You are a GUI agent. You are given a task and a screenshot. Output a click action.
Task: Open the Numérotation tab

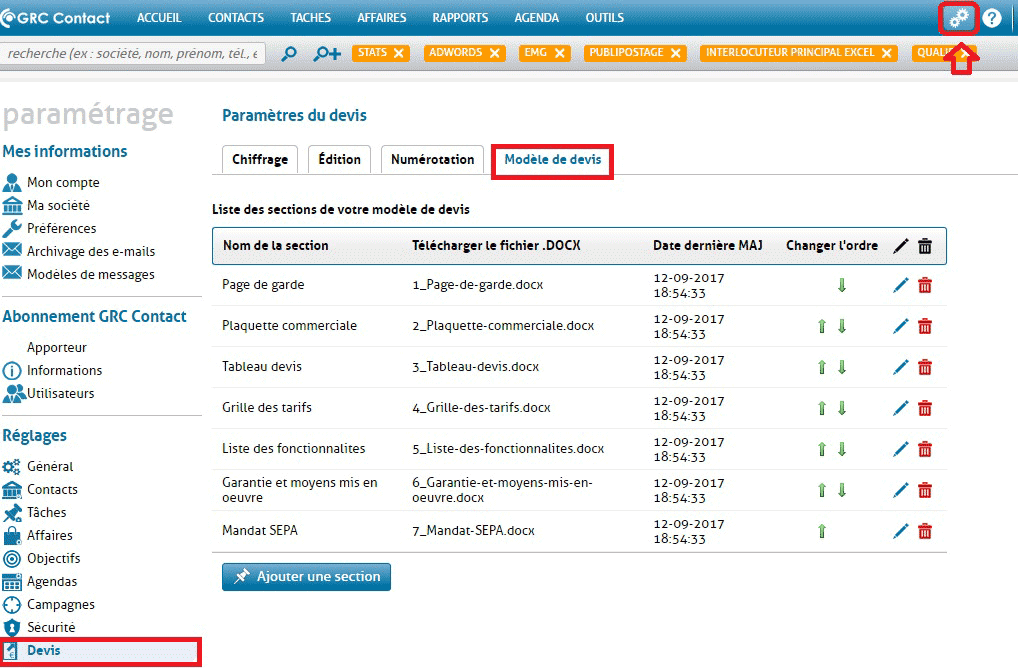click(432, 160)
